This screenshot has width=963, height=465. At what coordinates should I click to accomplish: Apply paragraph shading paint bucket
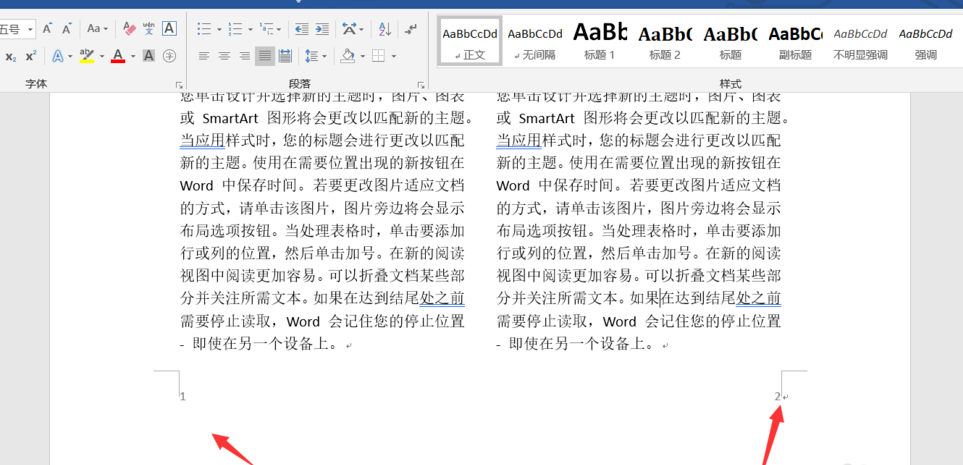click(x=348, y=57)
